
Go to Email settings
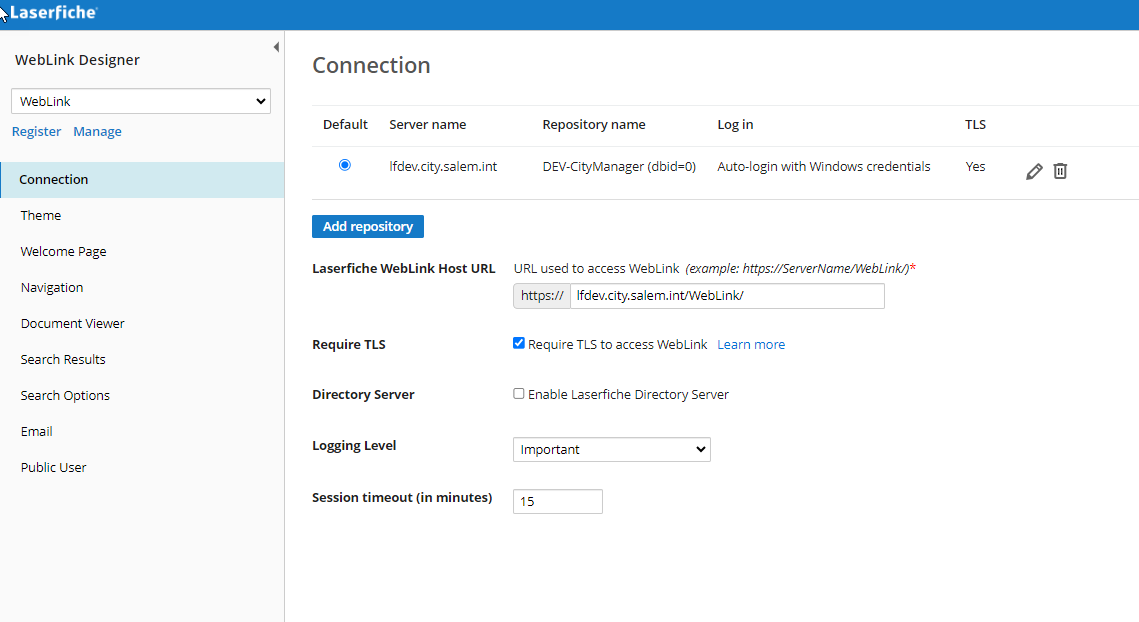point(36,432)
